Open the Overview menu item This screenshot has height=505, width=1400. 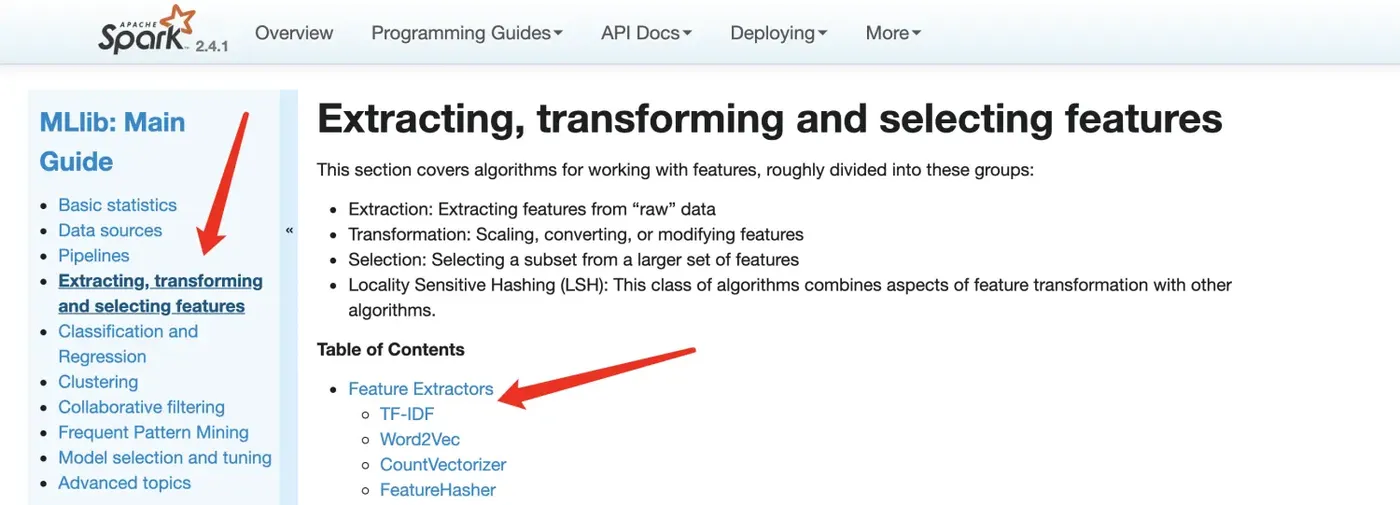293,33
